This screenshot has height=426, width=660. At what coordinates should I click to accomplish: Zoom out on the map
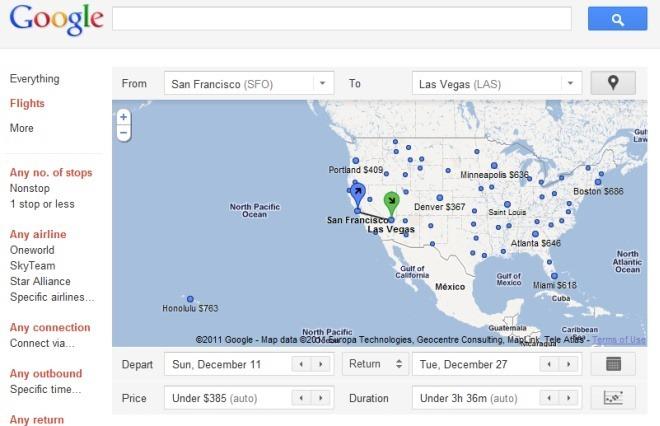tap(124, 131)
